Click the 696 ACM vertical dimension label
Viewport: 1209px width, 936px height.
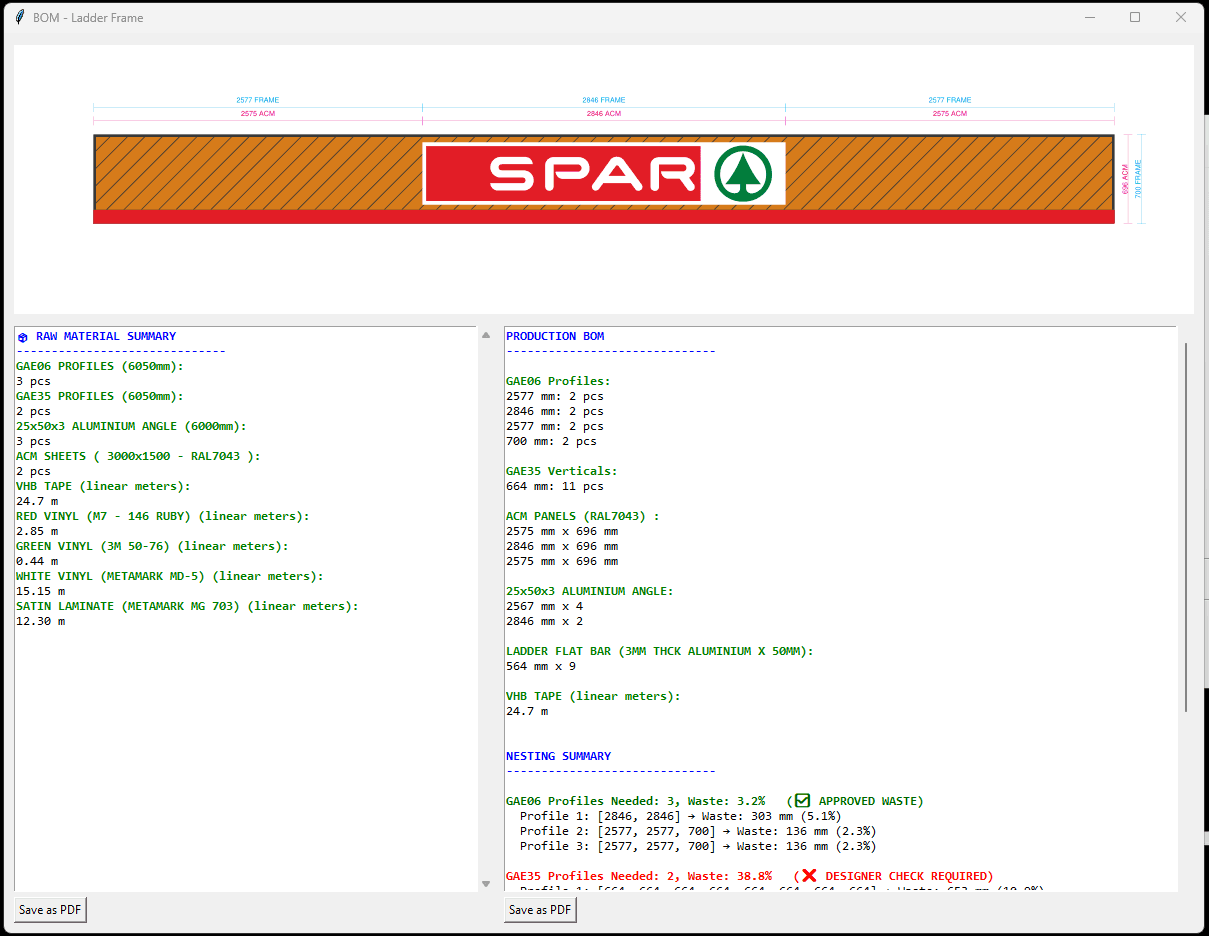[1125, 179]
